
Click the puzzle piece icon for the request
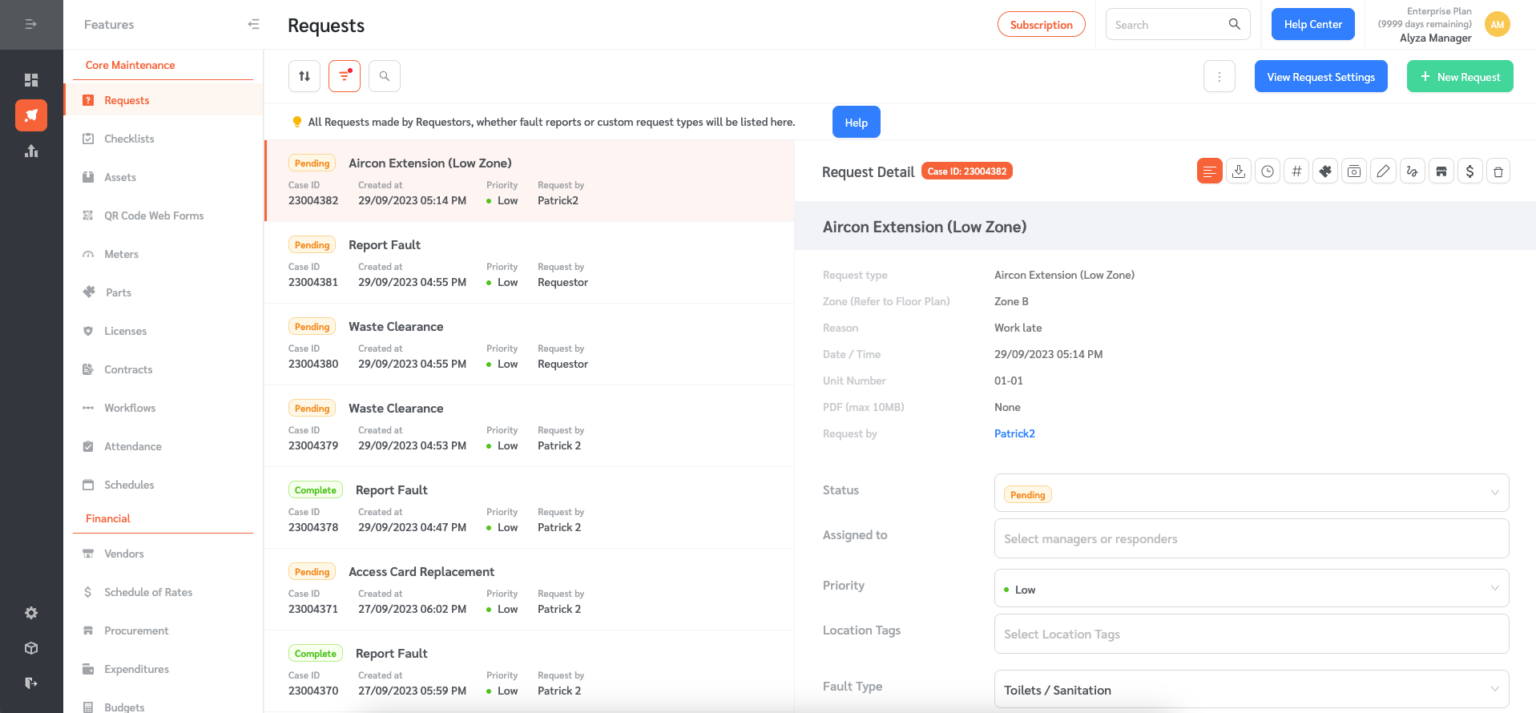(x=1325, y=170)
